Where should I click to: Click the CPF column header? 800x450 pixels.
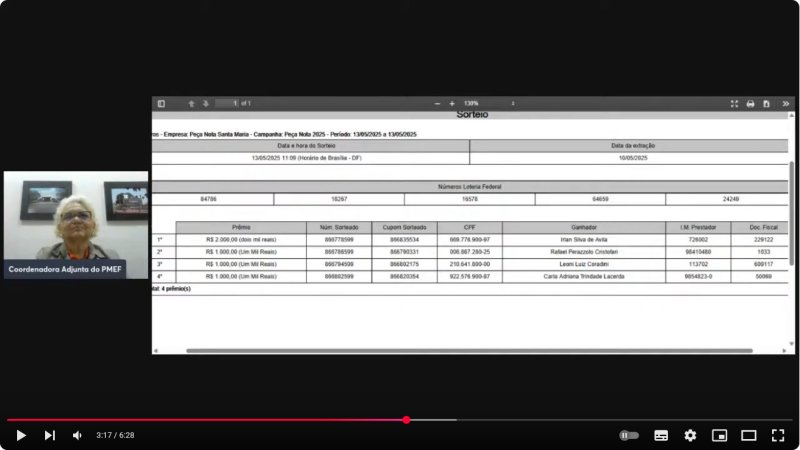tap(469, 227)
